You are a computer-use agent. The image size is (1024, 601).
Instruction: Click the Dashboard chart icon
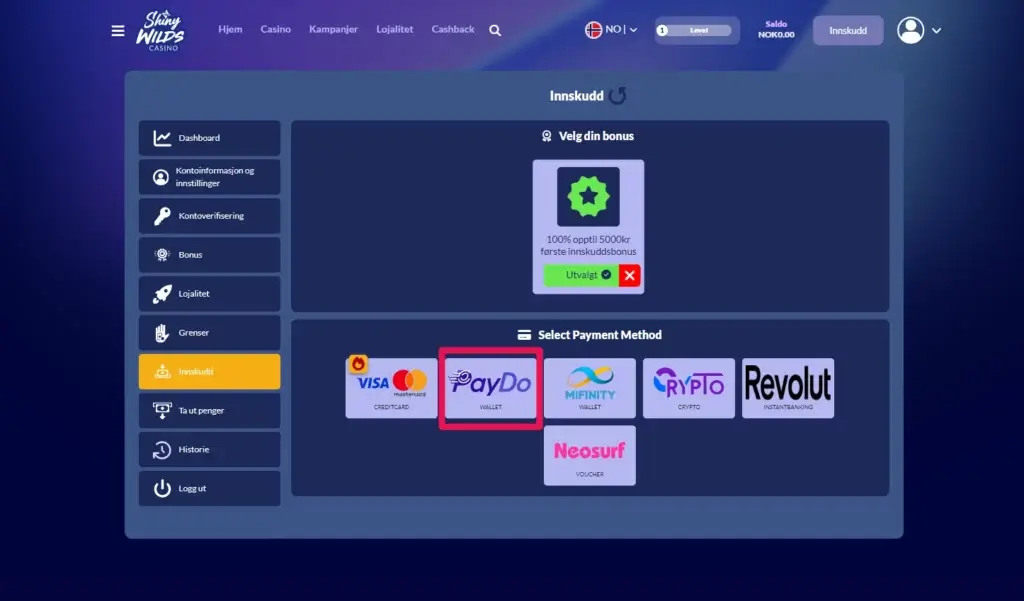[162, 138]
